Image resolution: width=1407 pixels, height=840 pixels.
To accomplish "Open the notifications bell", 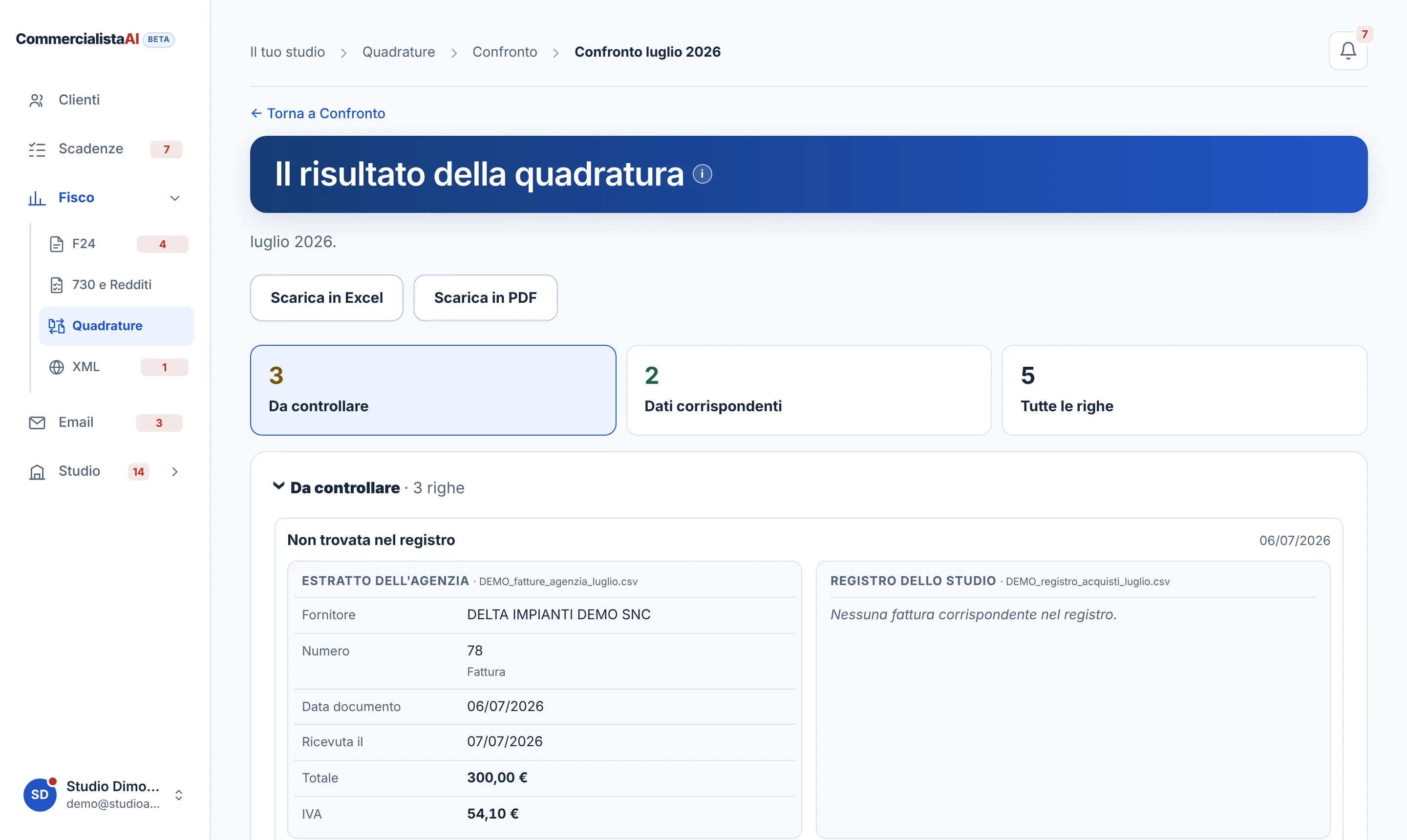I will click(x=1347, y=51).
